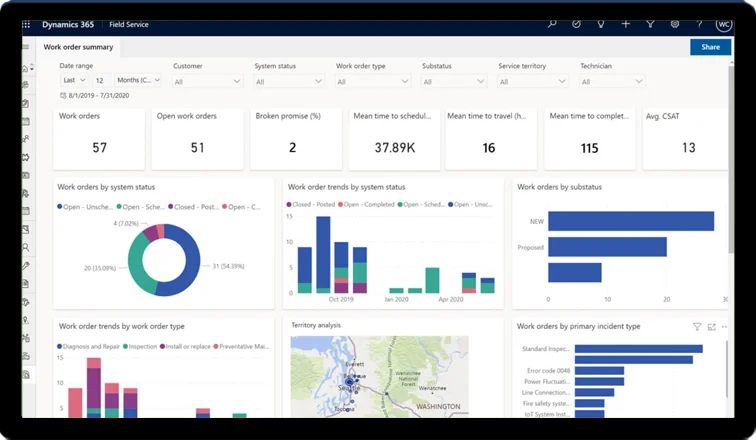Click the Work orders 57 card
The width and height of the screenshot is (756, 440).
click(99, 139)
